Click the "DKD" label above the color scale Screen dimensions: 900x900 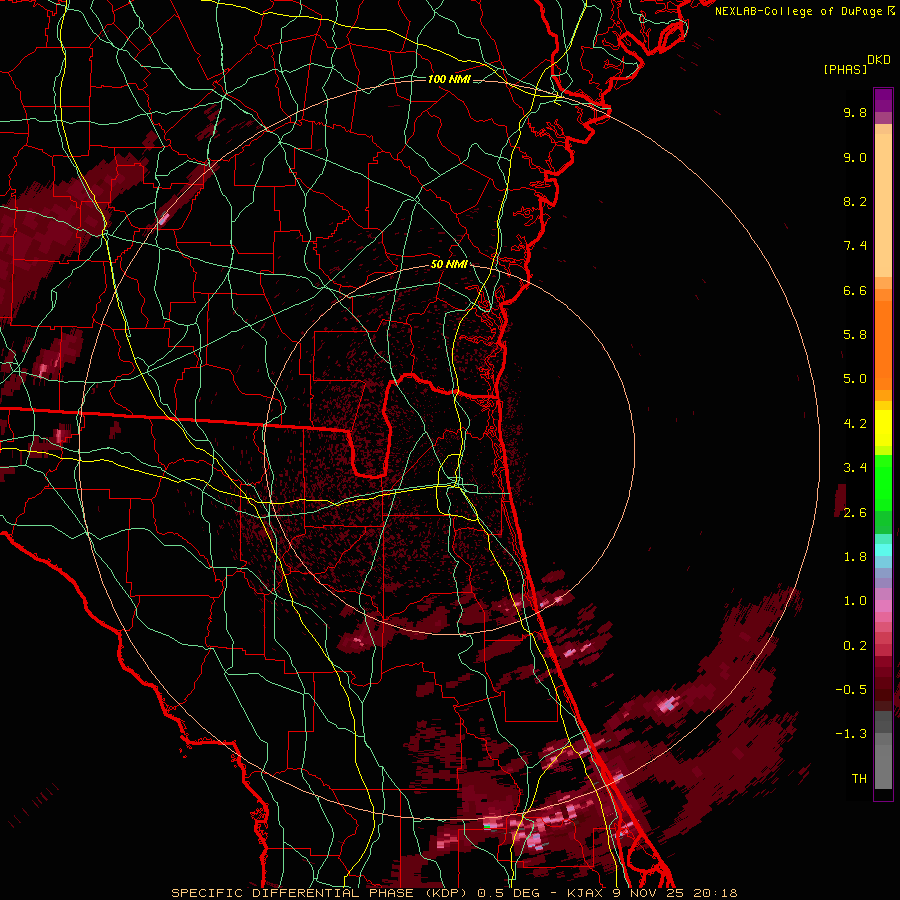879,60
